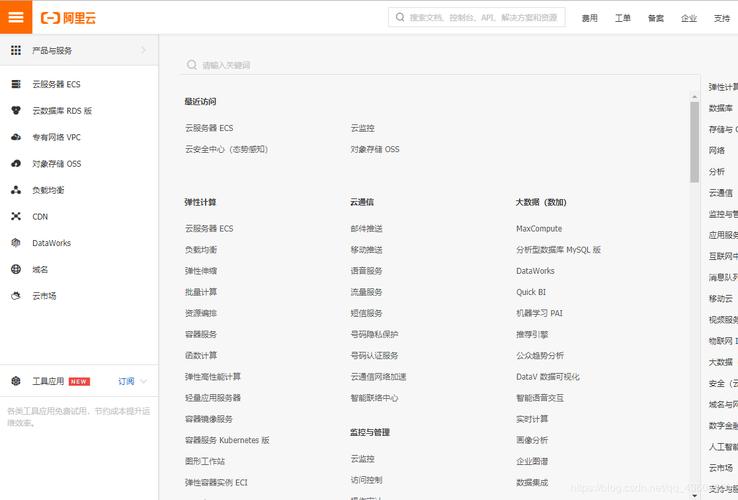The height and width of the screenshot is (500, 738).
Task: Open 智能语音交互 link
Action: (540, 398)
